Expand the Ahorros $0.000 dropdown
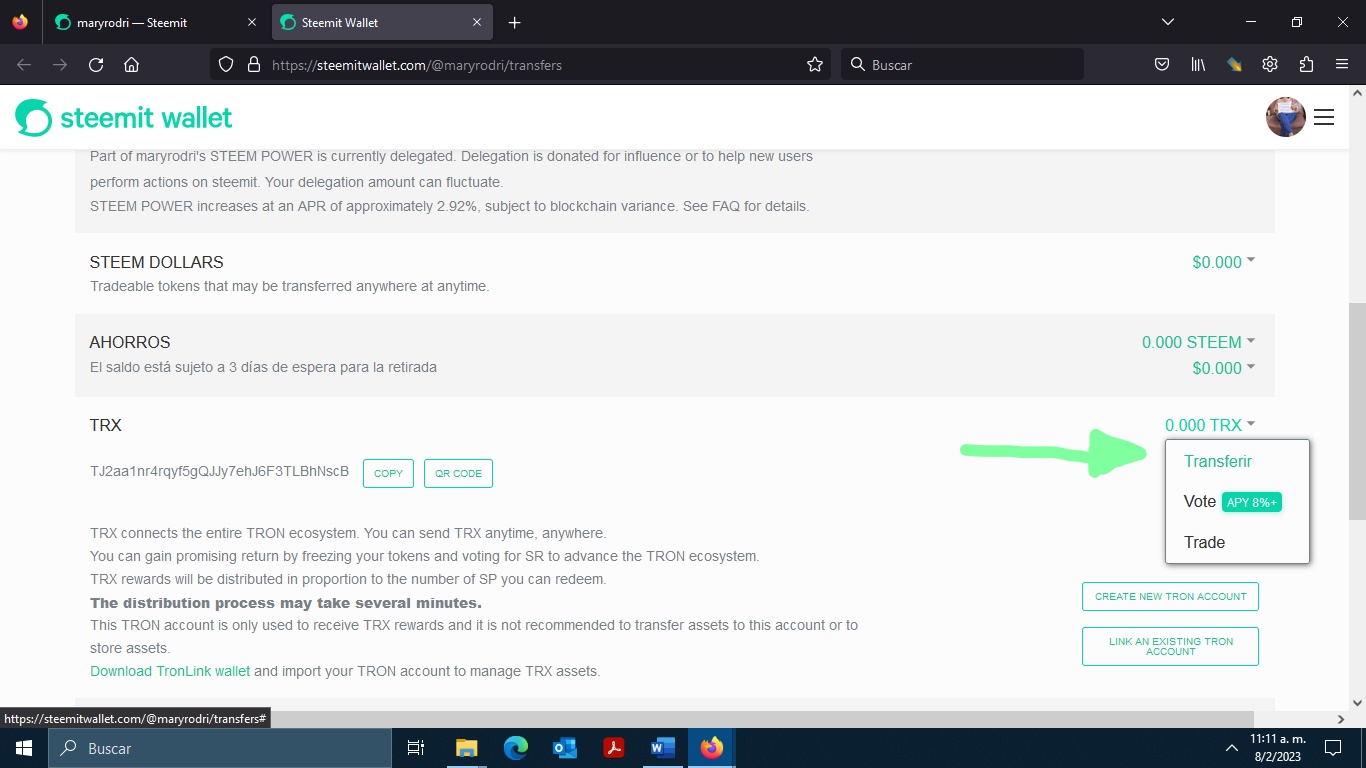 tap(1223, 368)
